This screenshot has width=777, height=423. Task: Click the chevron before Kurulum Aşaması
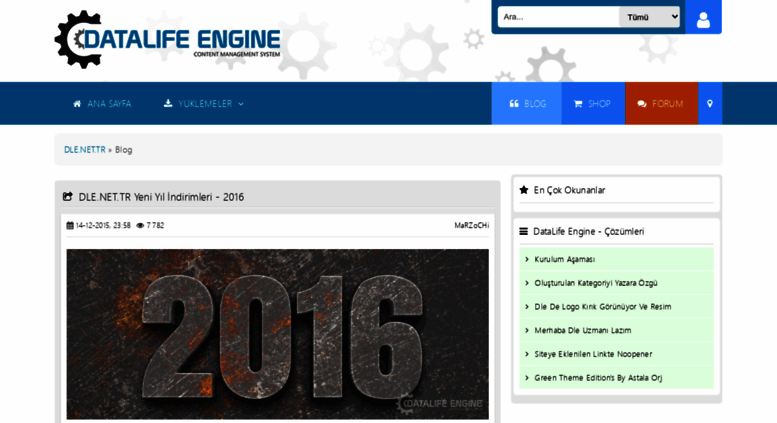(x=527, y=259)
